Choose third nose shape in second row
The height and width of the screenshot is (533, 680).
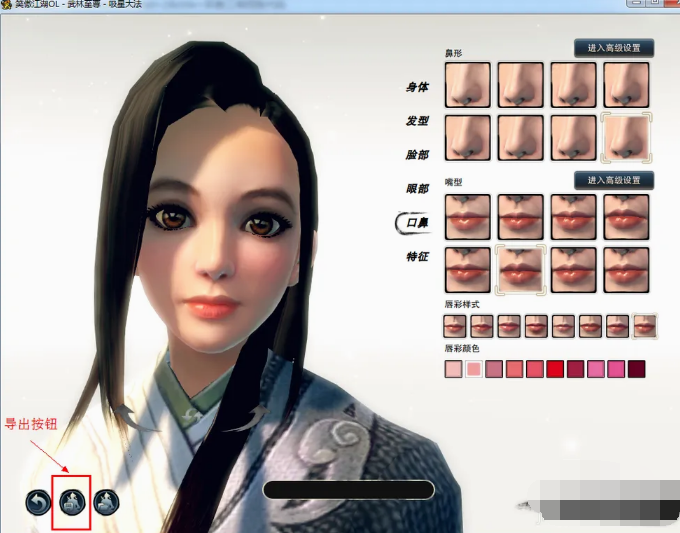573,137
